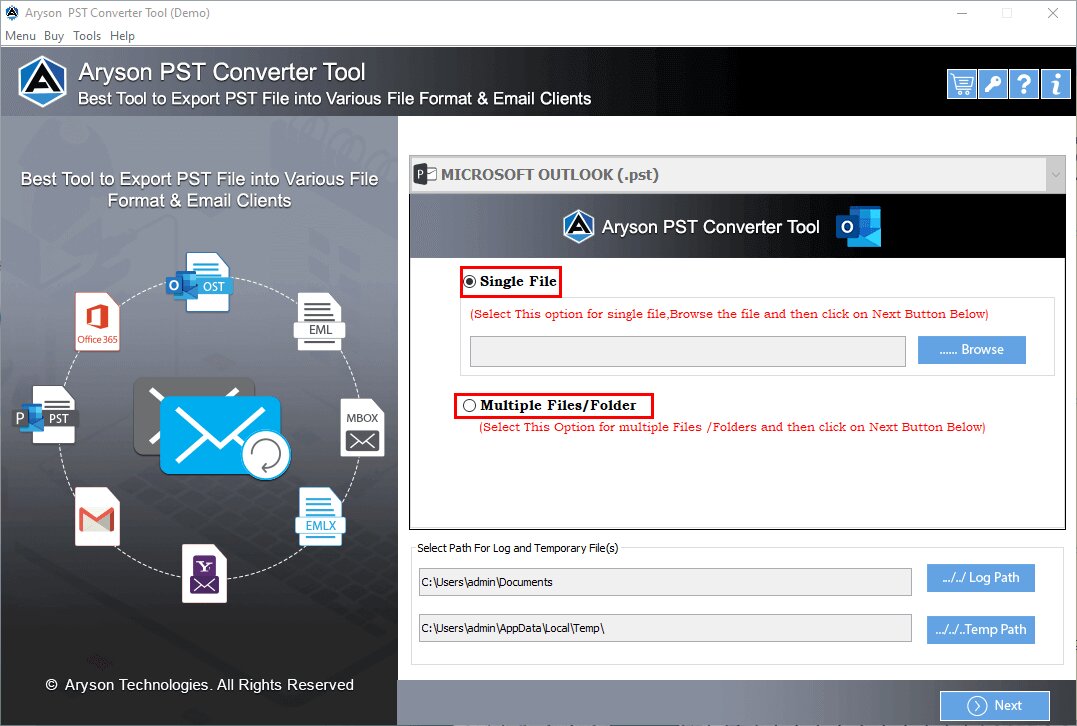Select the Multiple Files/Folder radio button
The width and height of the screenshot is (1077, 726).
(x=469, y=405)
